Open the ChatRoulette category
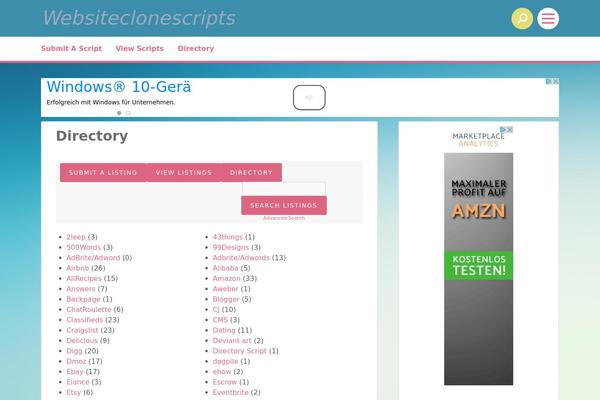This screenshot has width=600, height=400. (89, 310)
